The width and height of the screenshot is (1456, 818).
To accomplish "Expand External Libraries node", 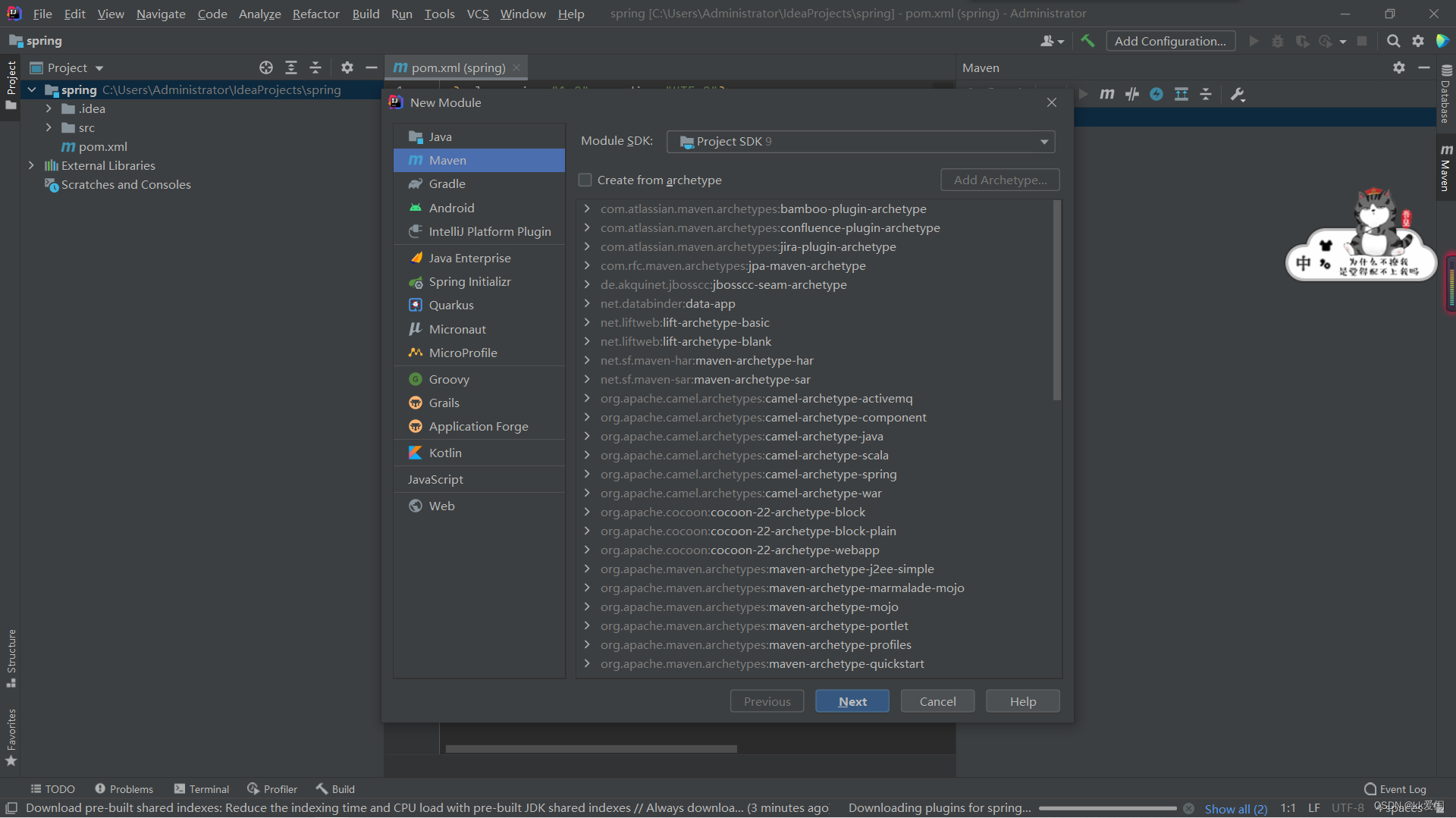I will click(31, 165).
